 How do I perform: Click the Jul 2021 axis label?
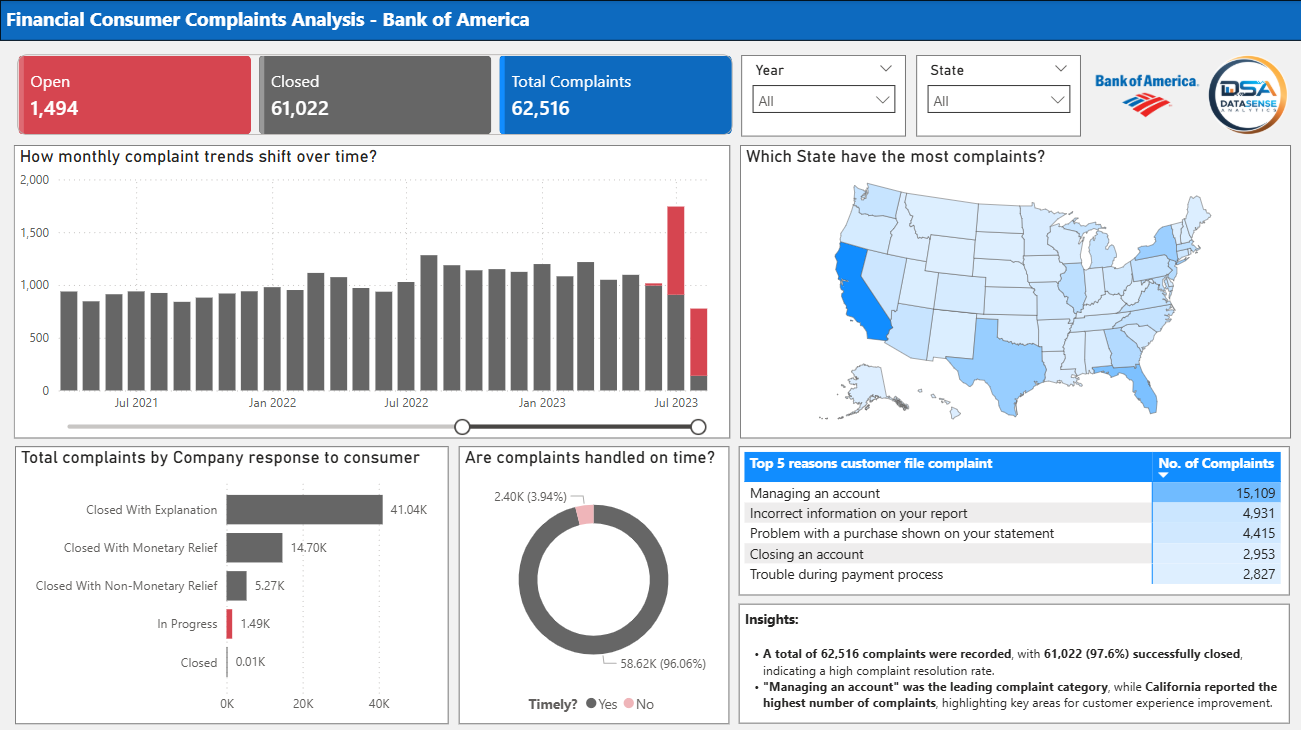pos(136,403)
